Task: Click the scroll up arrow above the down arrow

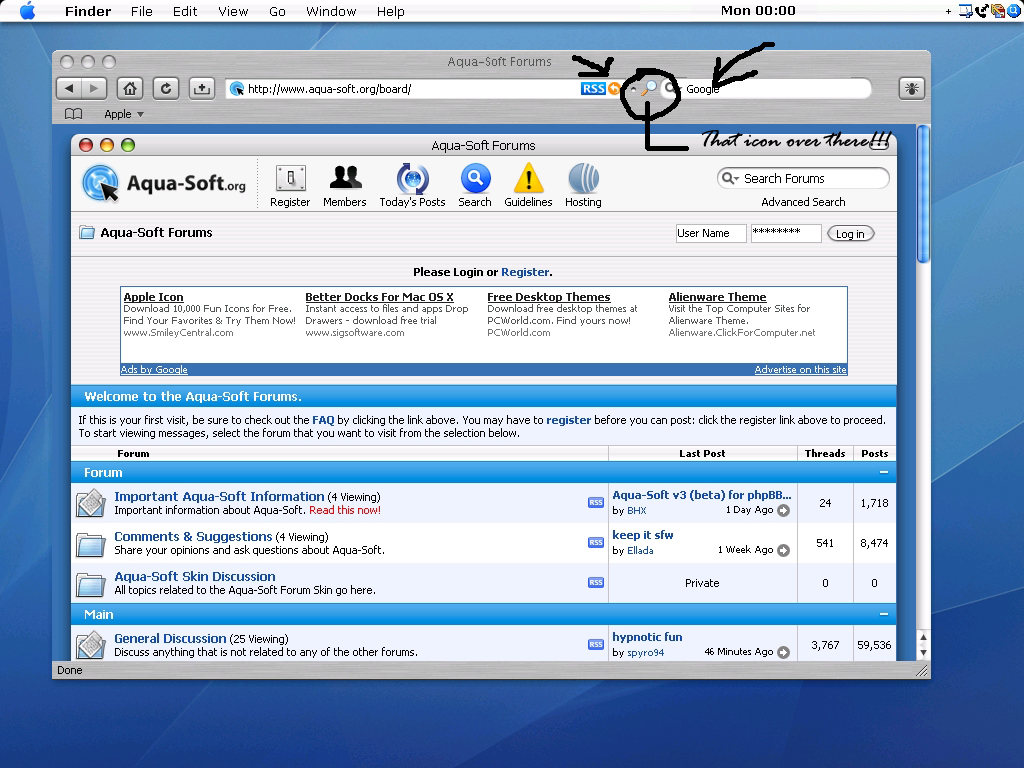Action: coord(923,637)
